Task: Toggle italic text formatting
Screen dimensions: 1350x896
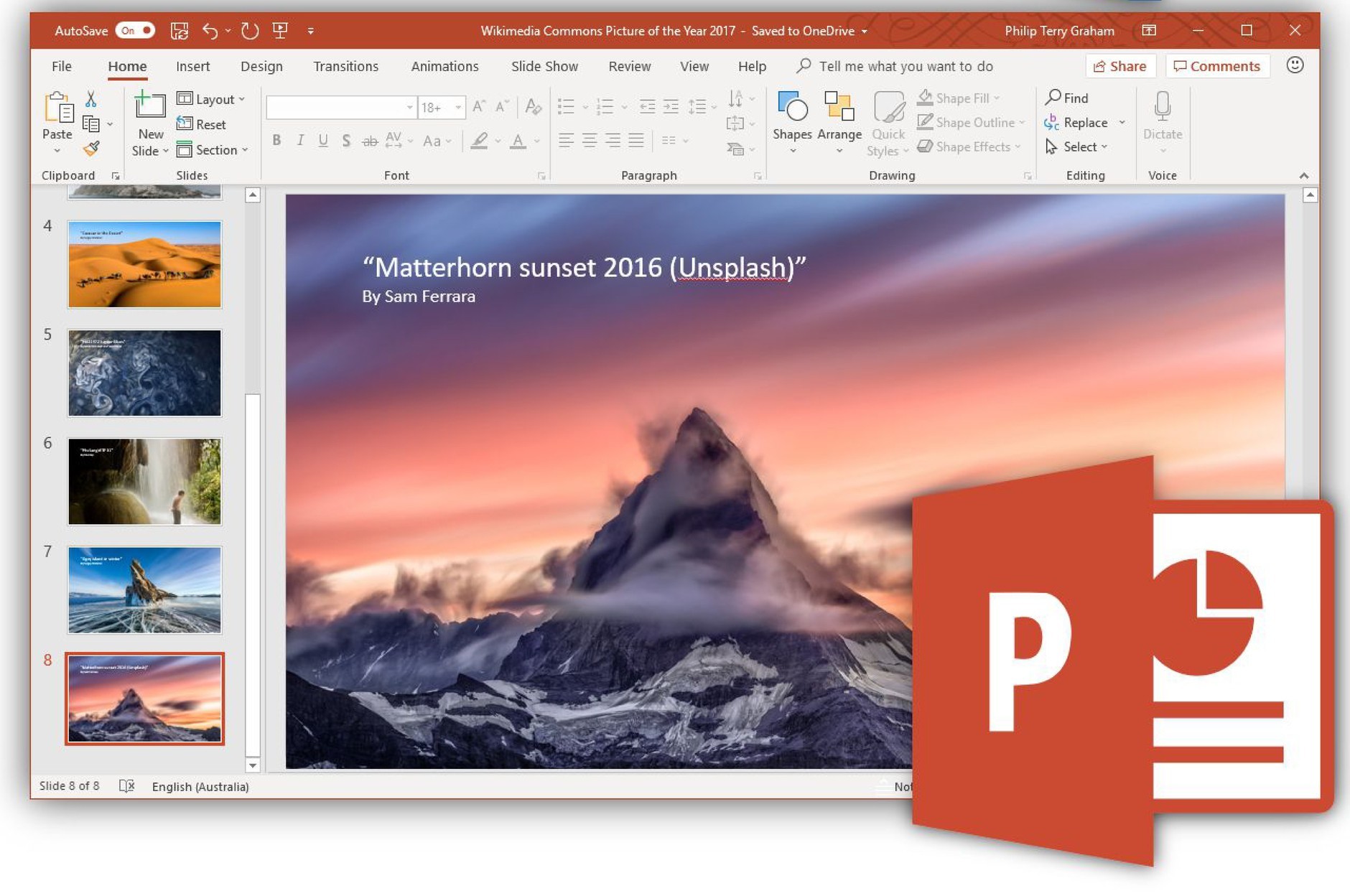Action: [300, 141]
